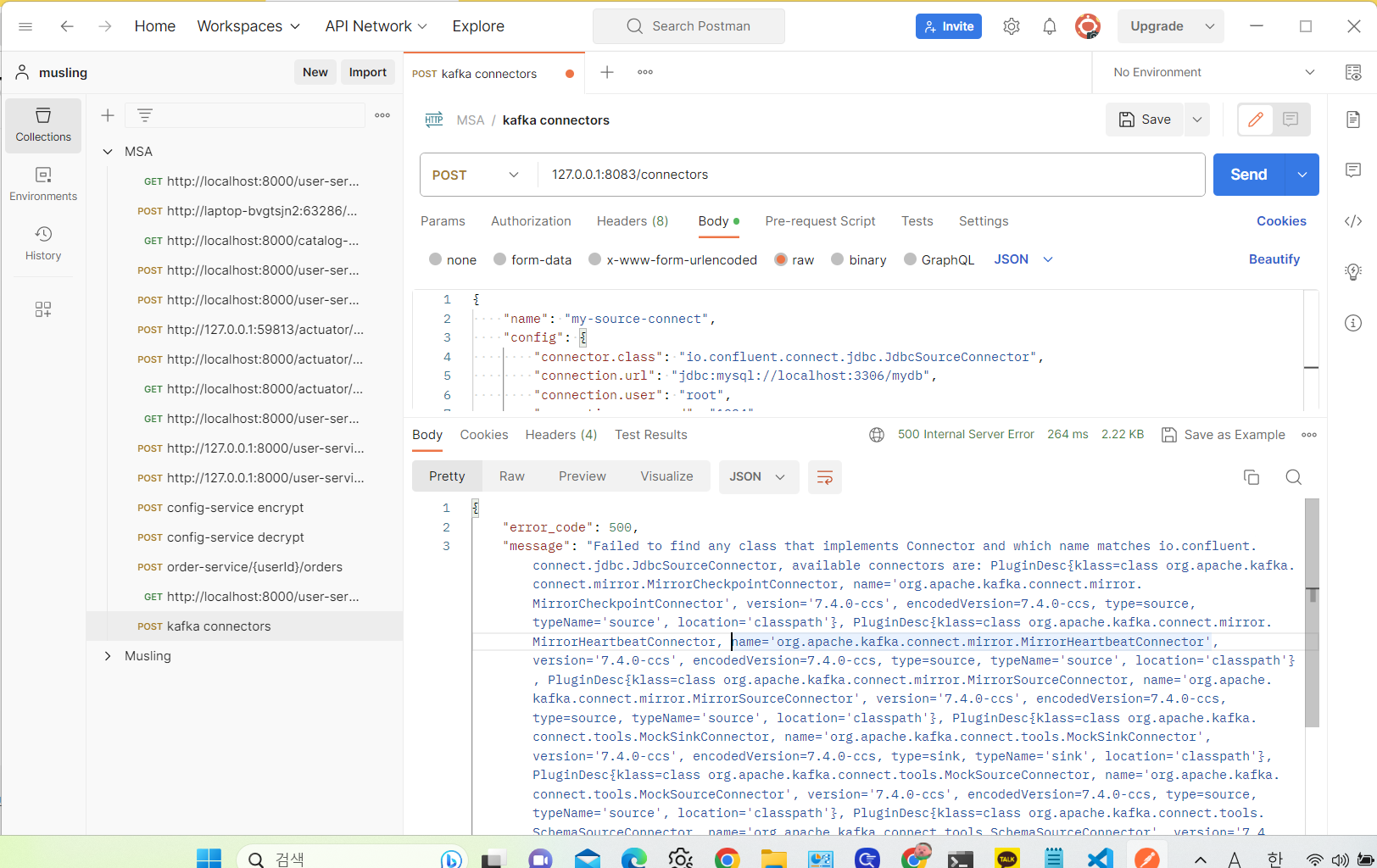The height and width of the screenshot is (868, 1377).
Task: Click the network globe icon
Action: click(877, 435)
